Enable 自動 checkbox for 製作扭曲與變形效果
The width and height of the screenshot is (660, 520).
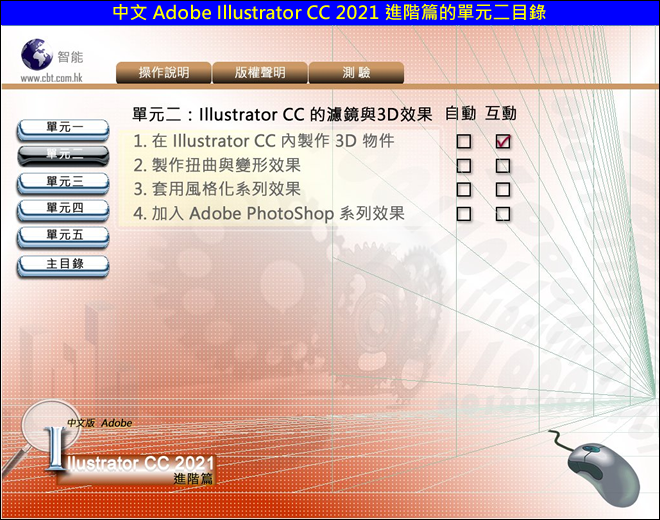(464, 166)
